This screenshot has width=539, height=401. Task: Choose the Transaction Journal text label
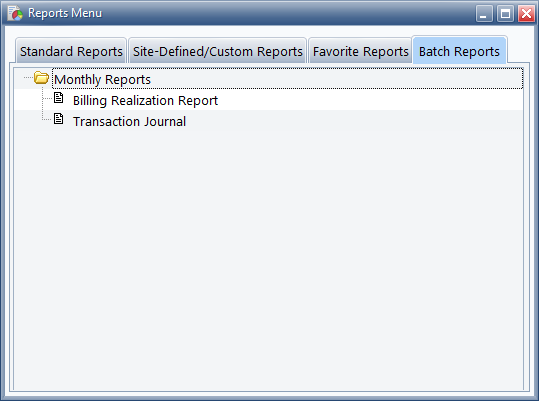pyautogui.click(x=129, y=121)
